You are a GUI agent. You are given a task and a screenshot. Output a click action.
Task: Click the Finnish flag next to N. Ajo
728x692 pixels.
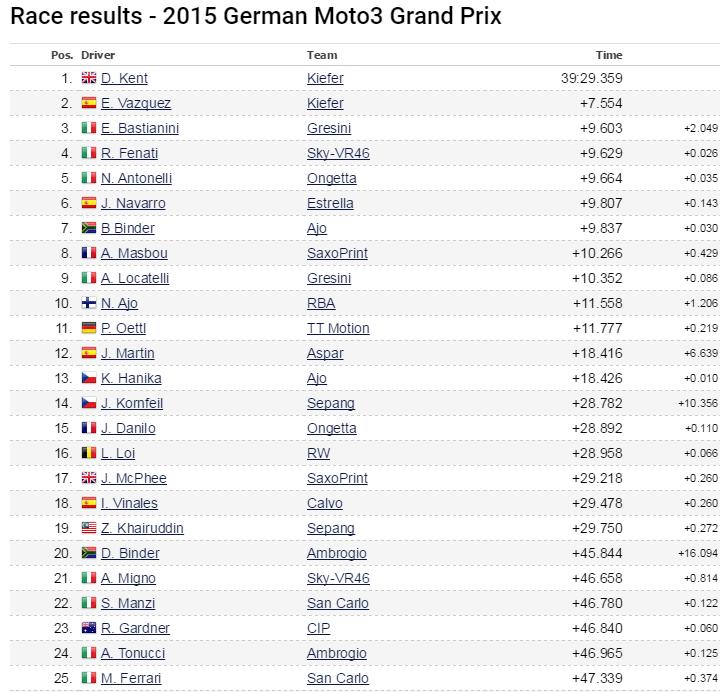click(89, 303)
